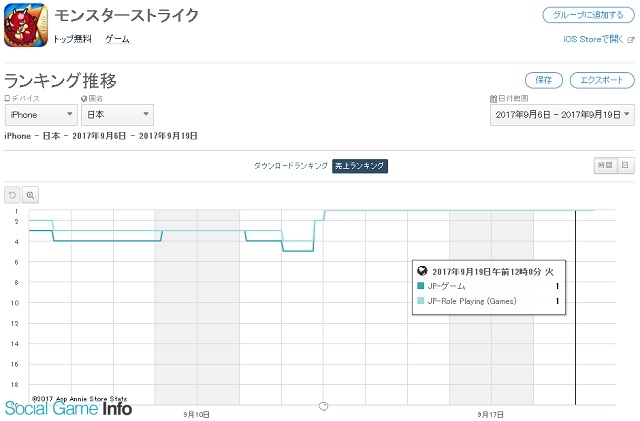
Task: Click the iOS Store external link icon
Action: [631, 40]
